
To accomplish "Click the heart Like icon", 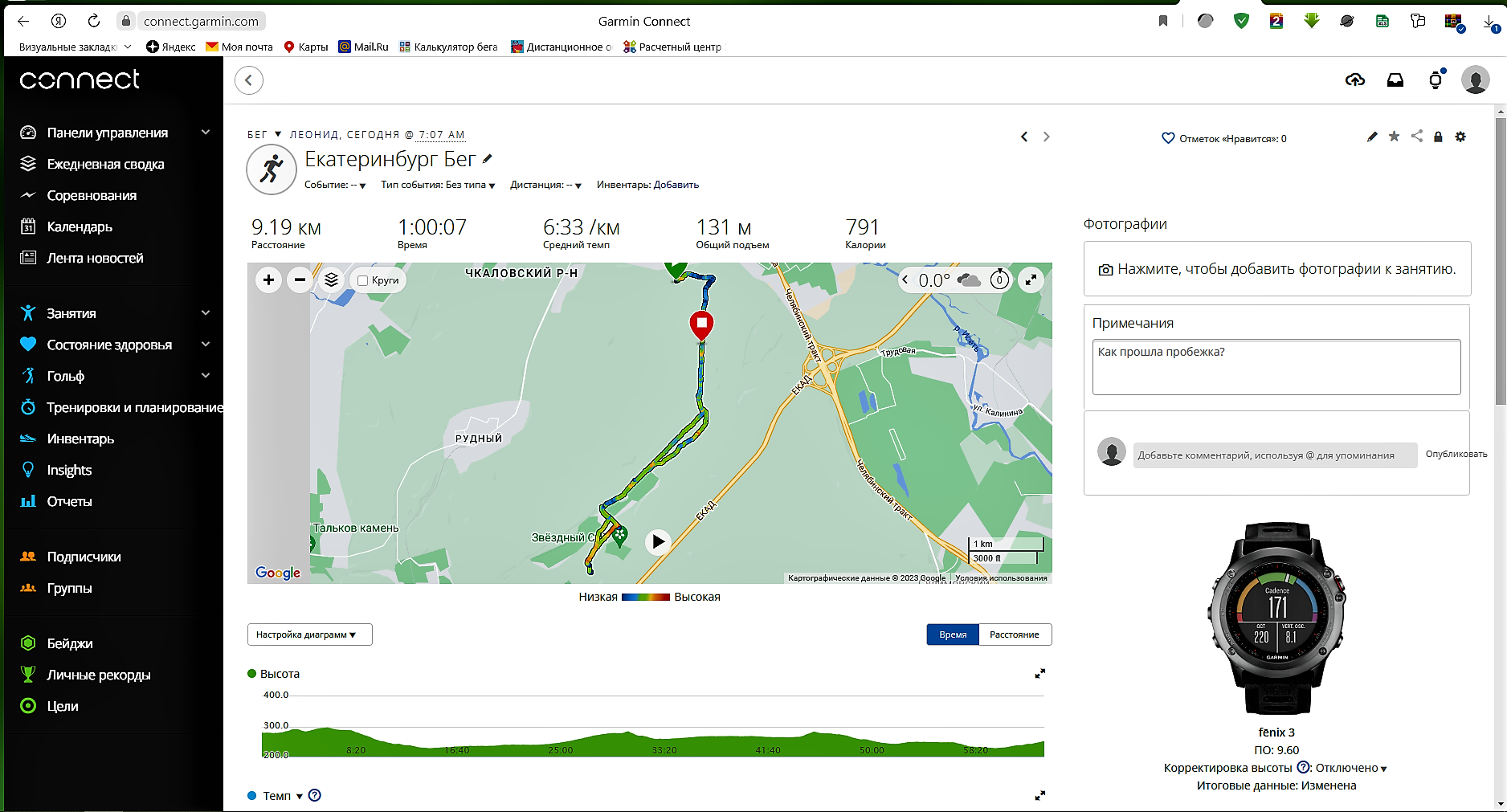I will [x=1169, y=138].
